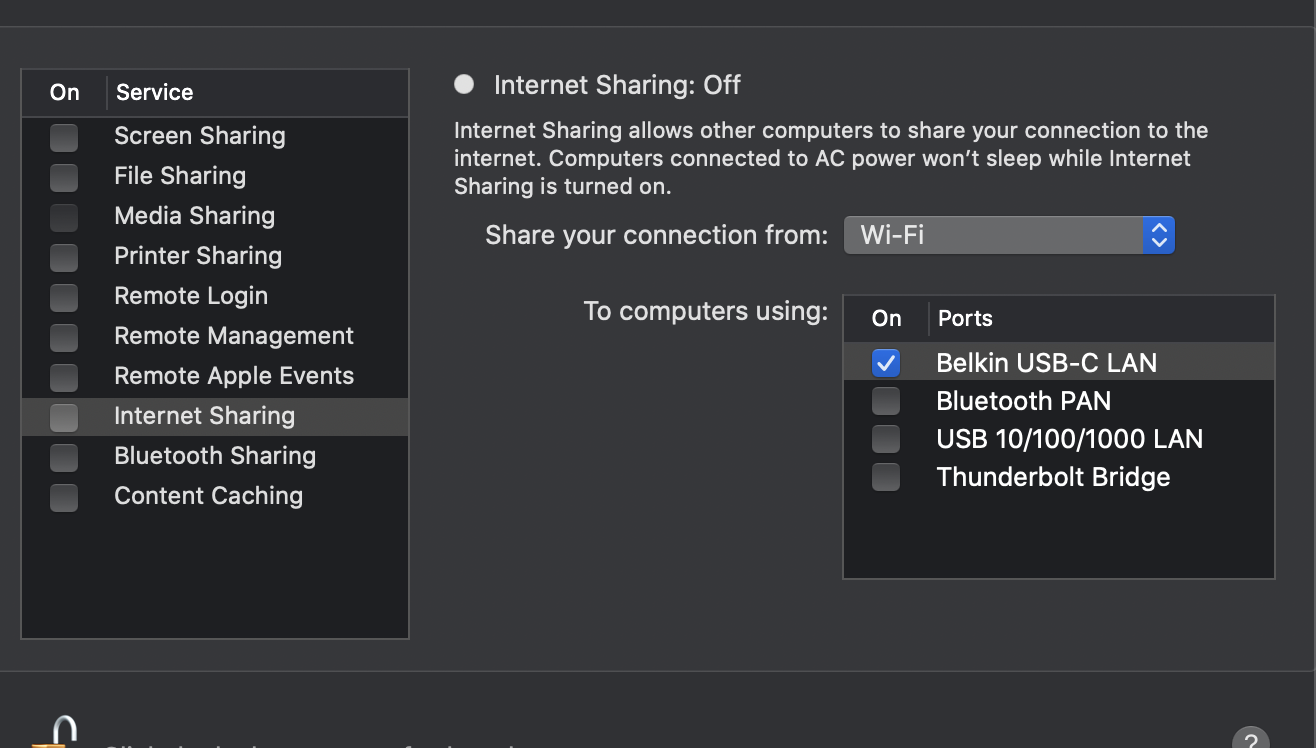Enable the Thunderbolt Bridge port checkbox

point(886,477)
